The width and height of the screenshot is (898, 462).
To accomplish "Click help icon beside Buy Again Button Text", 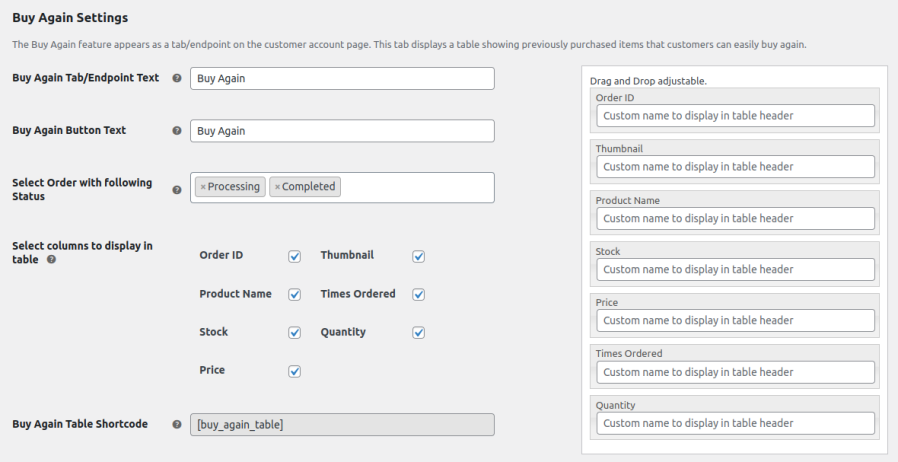I will 177,130.
